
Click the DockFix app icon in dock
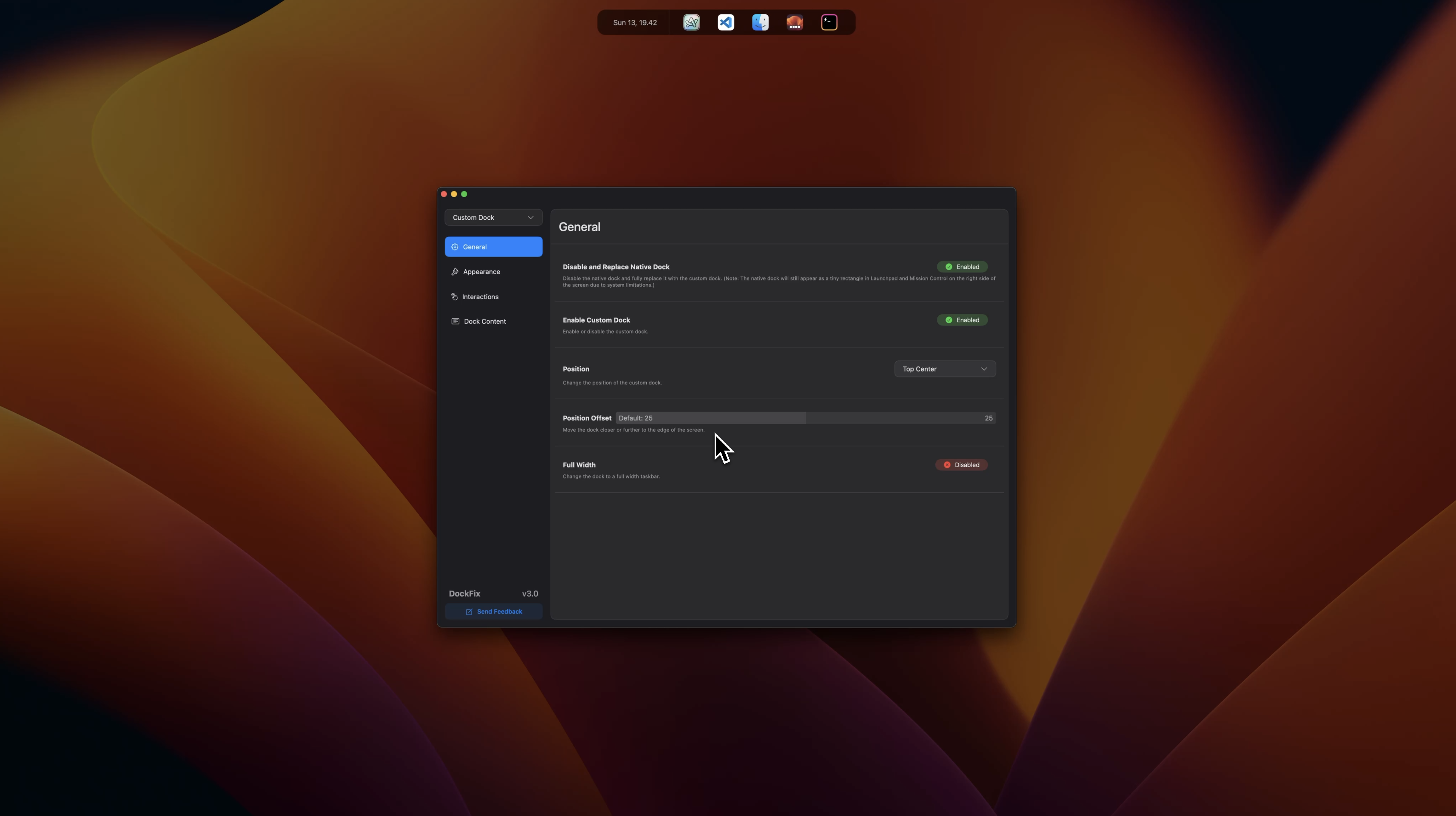point(795,23)
